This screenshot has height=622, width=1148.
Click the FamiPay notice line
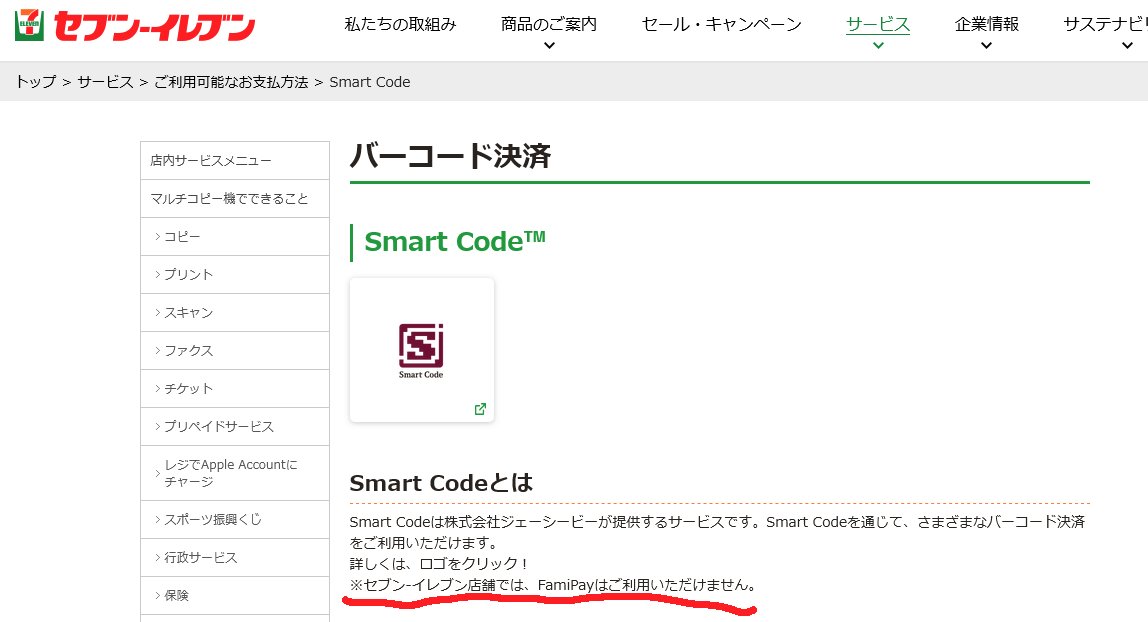click(x=554, y=585)
